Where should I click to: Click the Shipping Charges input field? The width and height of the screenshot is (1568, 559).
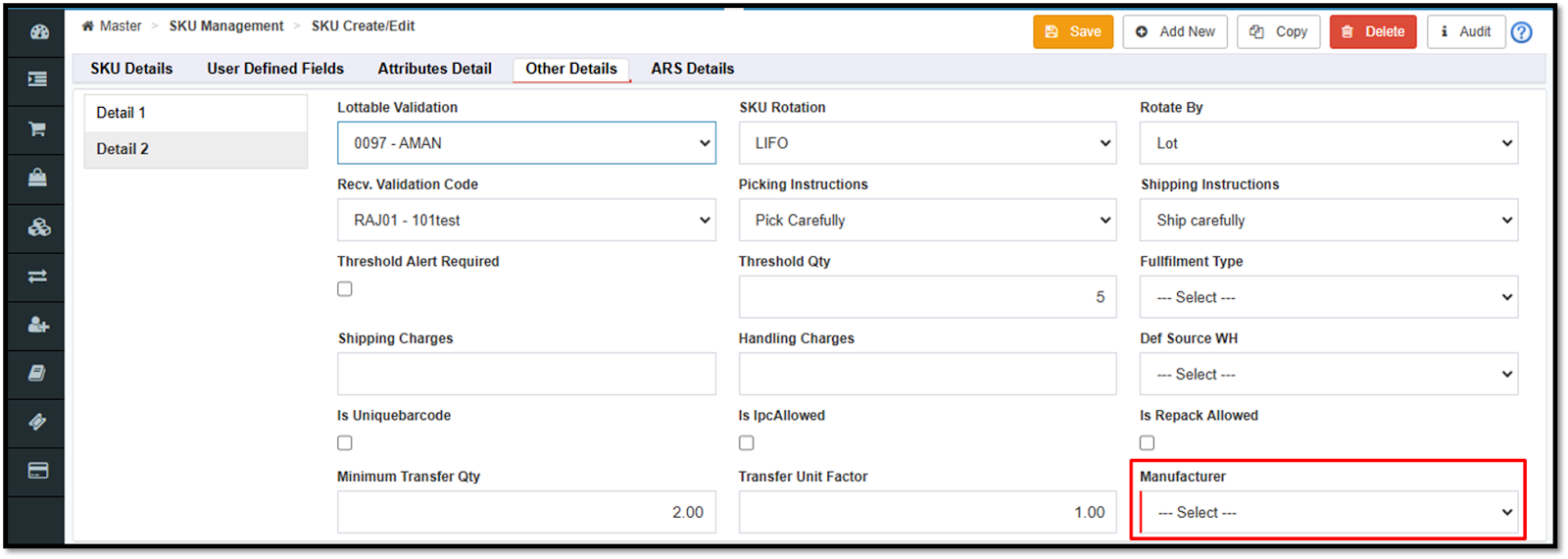(x=526, y=375)
